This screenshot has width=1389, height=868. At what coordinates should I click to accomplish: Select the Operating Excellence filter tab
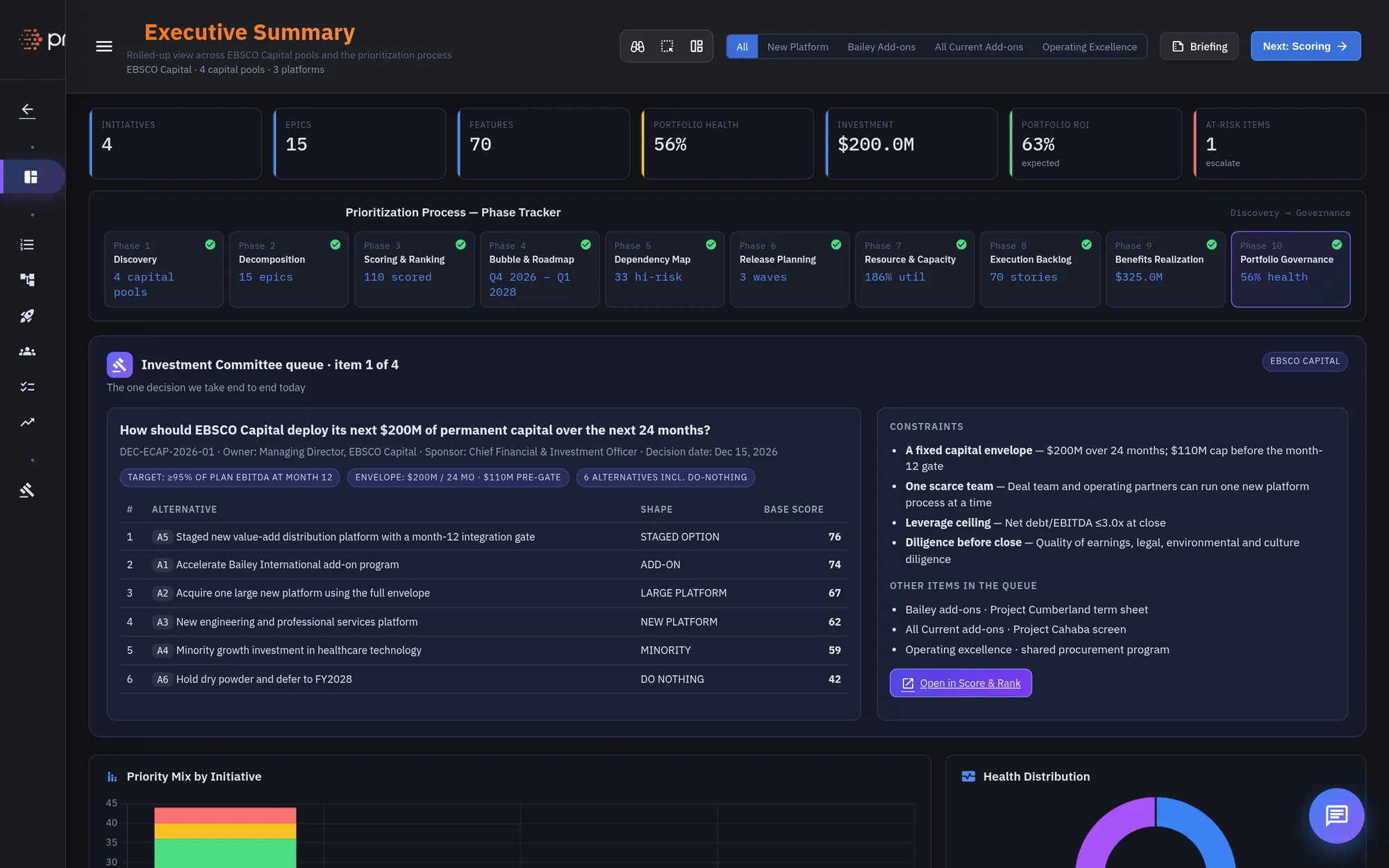tap(1090, 47)
